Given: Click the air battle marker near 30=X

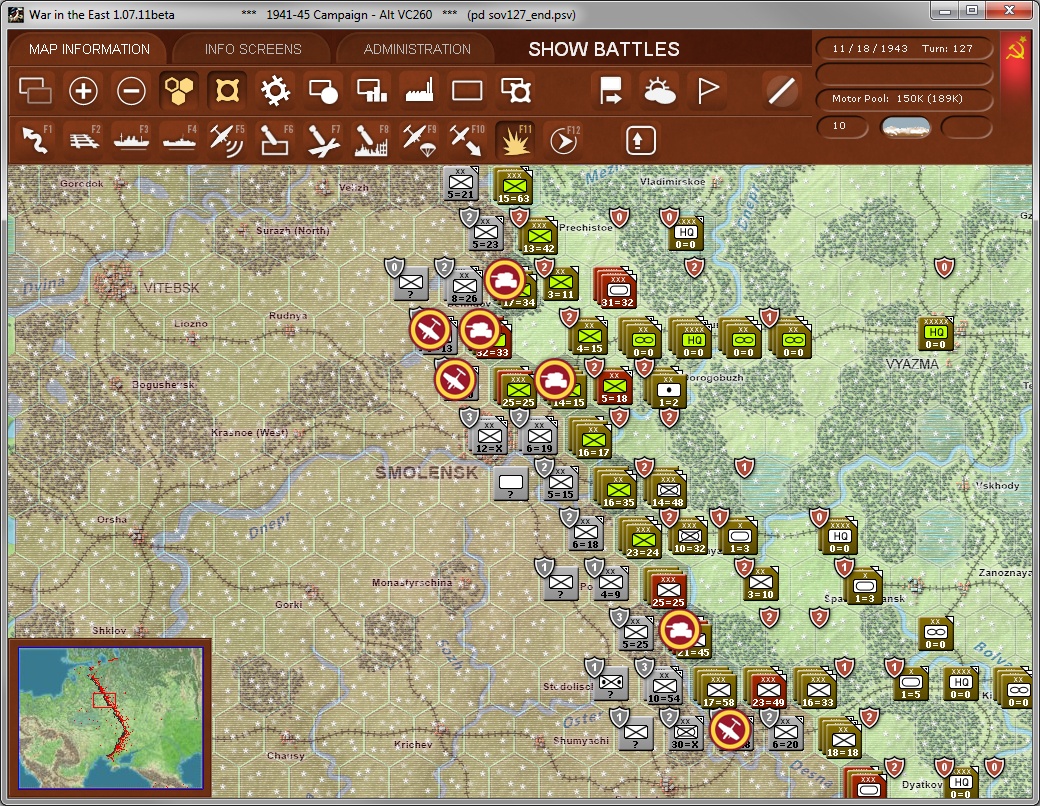Looking at the screenshot, I should pyautogui.click(x=730, y=730).
